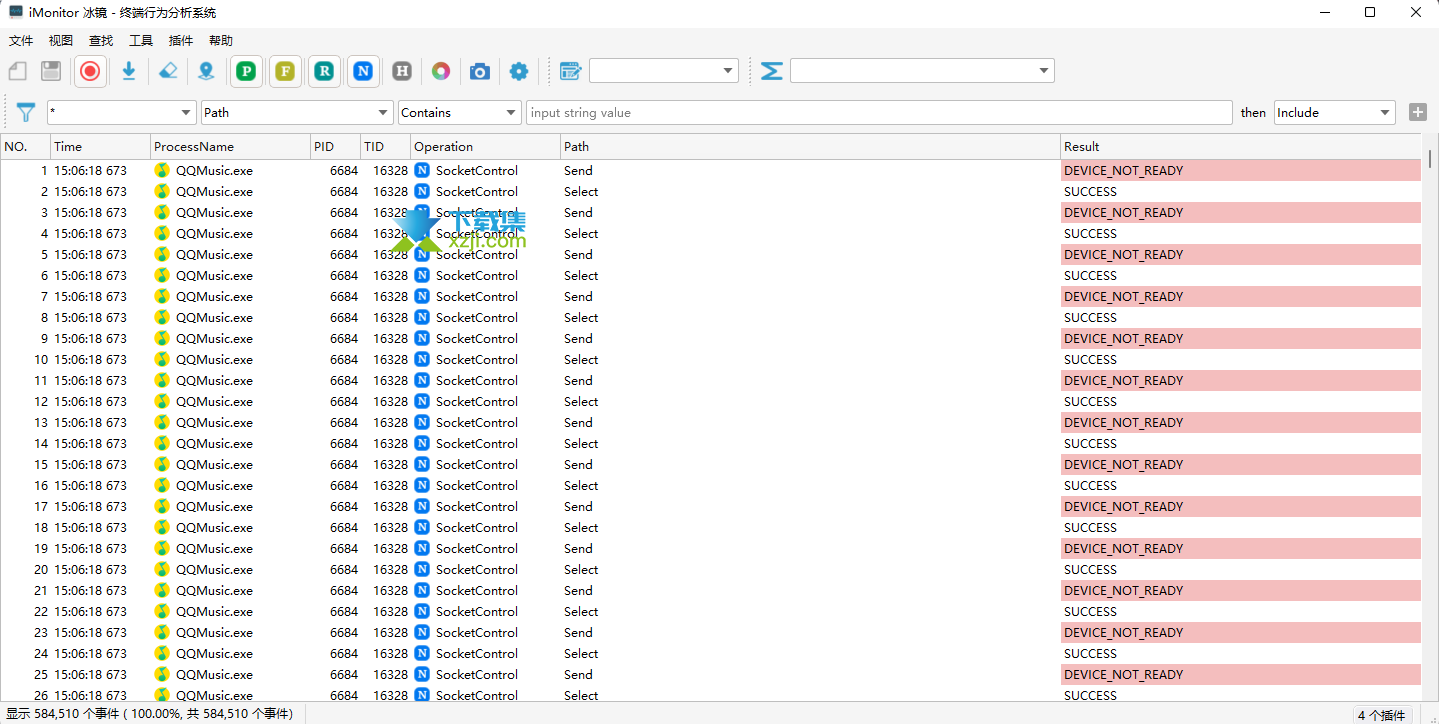Click the script editor icon

pos(570,71)
